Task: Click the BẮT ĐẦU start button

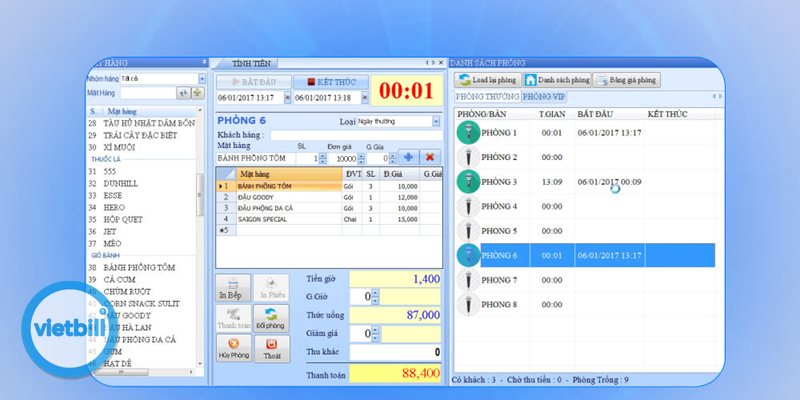Action: [x=254, y=82]
